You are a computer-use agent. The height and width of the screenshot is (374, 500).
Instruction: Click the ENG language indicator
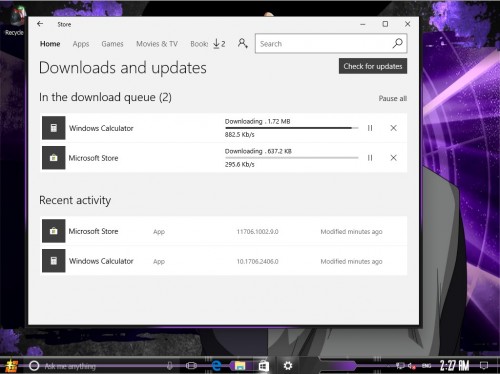tap(426, 366)
